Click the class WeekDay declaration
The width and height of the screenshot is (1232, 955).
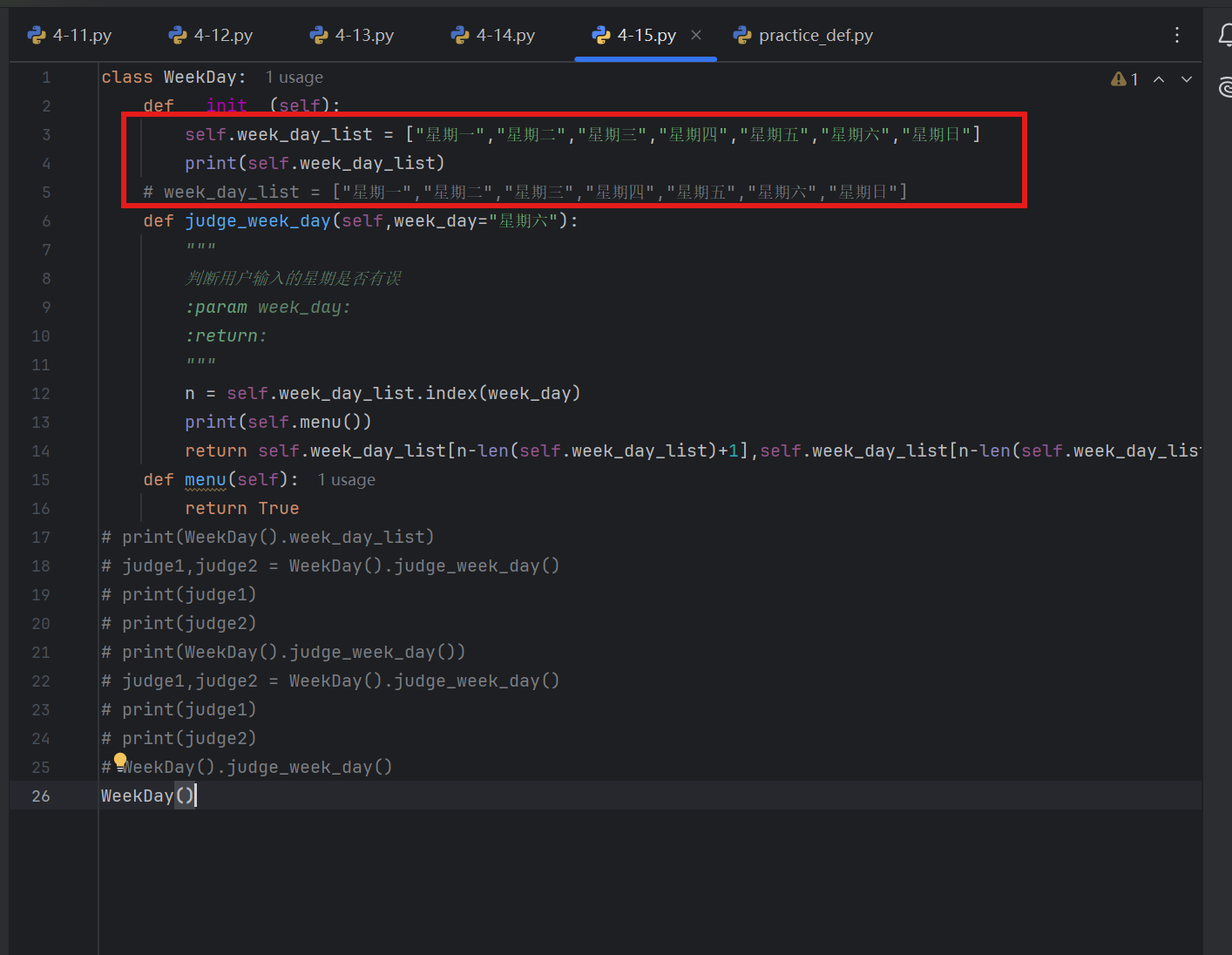(173, 78)
